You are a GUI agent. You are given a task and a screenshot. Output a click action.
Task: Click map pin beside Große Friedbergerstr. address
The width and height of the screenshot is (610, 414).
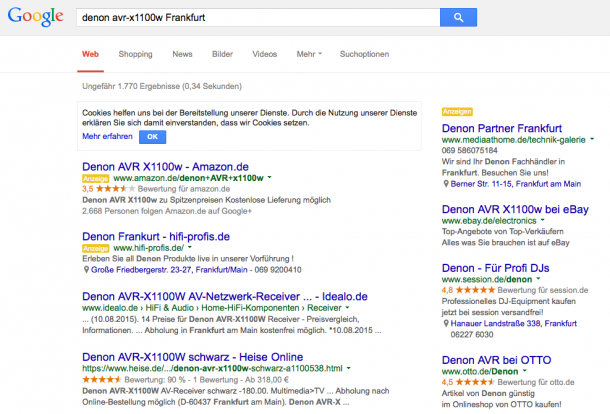(x=86, y=270)
